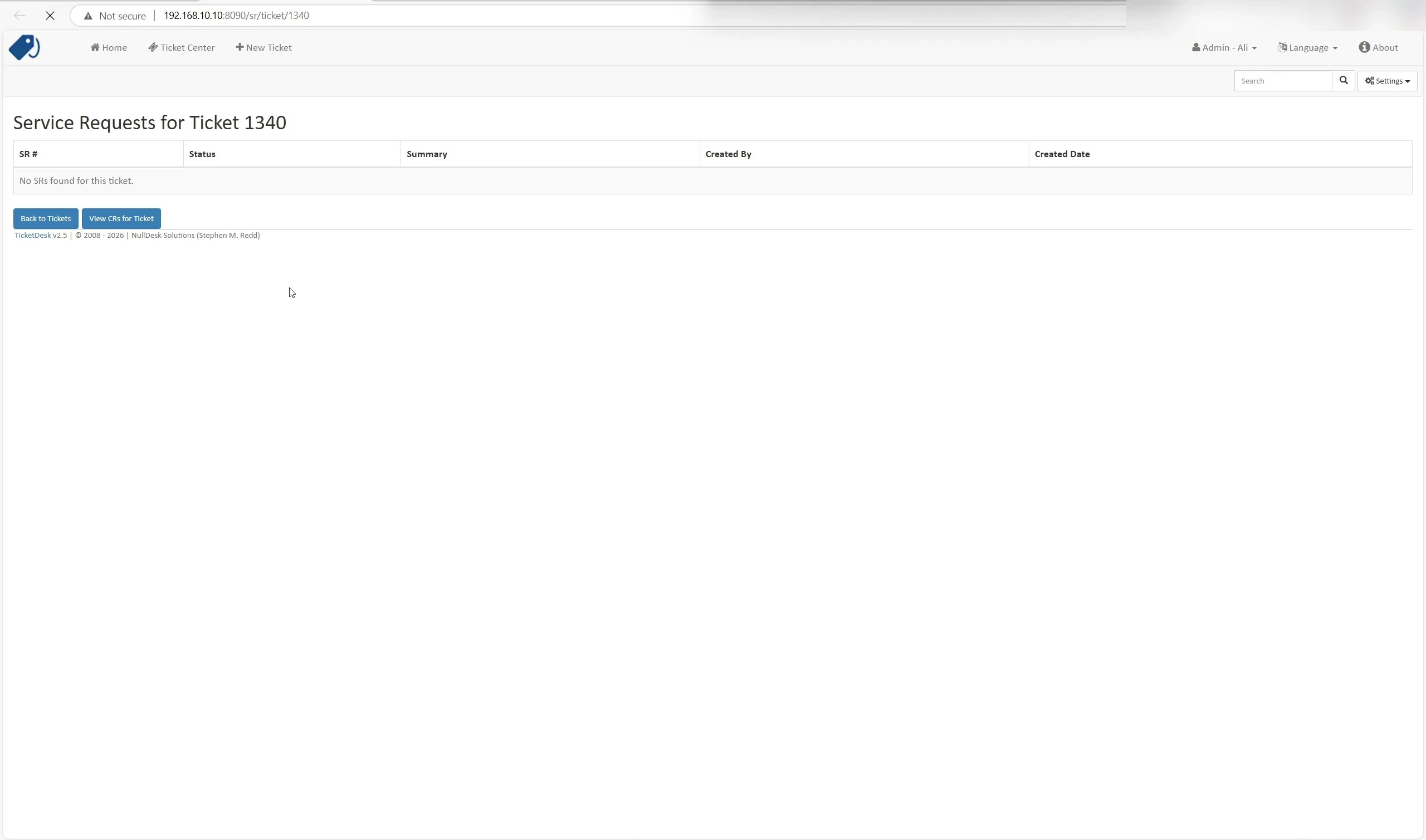Go to the Home page
Viewport: 1426px width, 840px height.
tap(109, 47)
